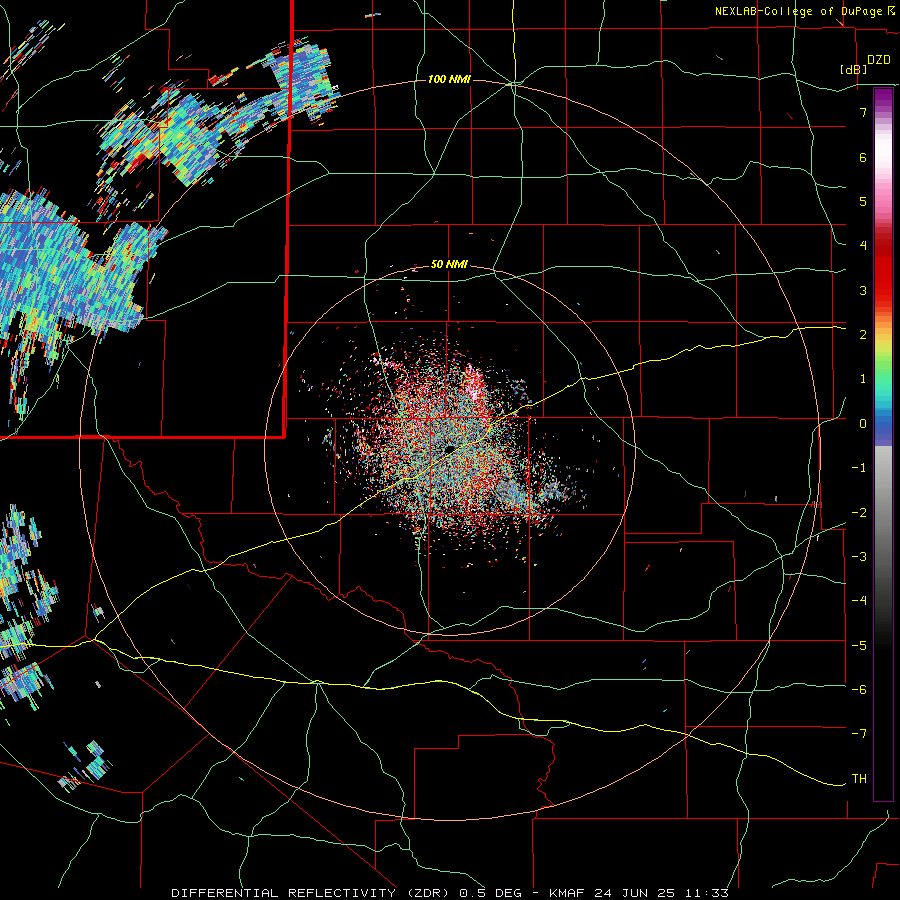Click the 100 NMI range ring label

(x=449, y=79)
